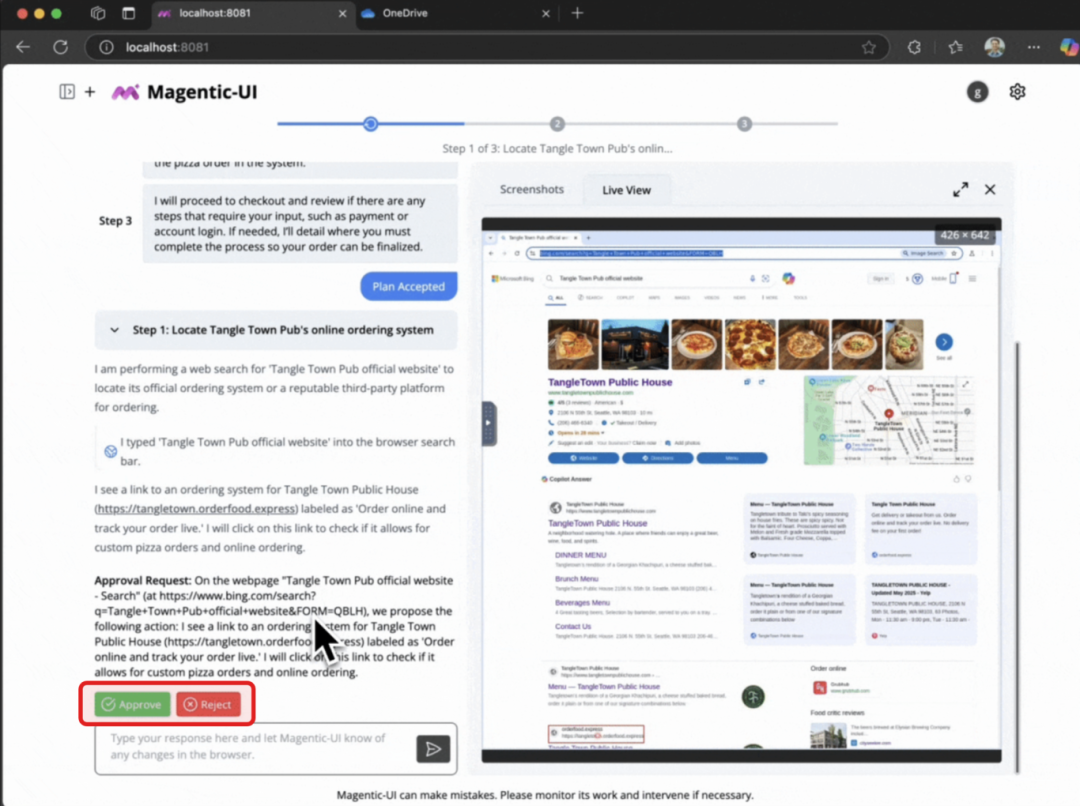This screenshot has height=806, width=1080.
Task: Send the typed response
Action: [433, 749]
